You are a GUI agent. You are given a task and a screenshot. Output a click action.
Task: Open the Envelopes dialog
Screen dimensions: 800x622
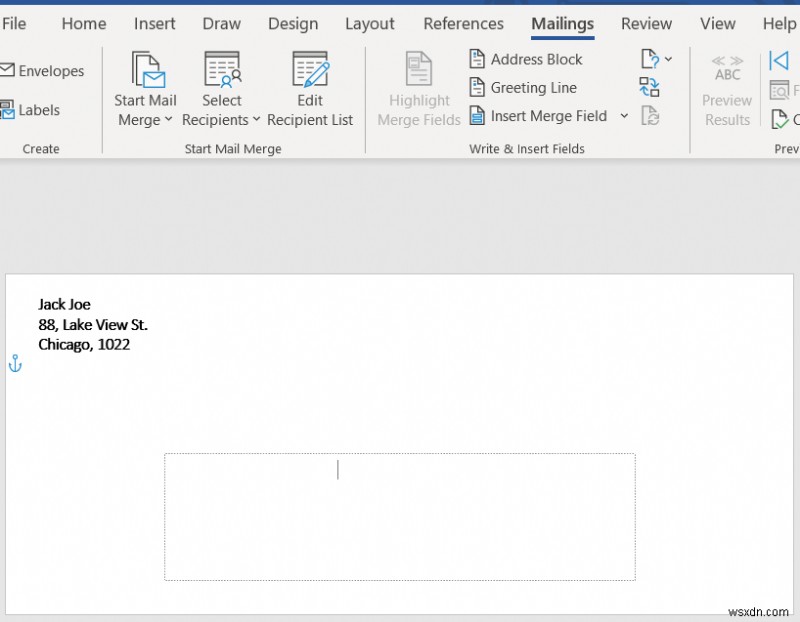(44, 71)
